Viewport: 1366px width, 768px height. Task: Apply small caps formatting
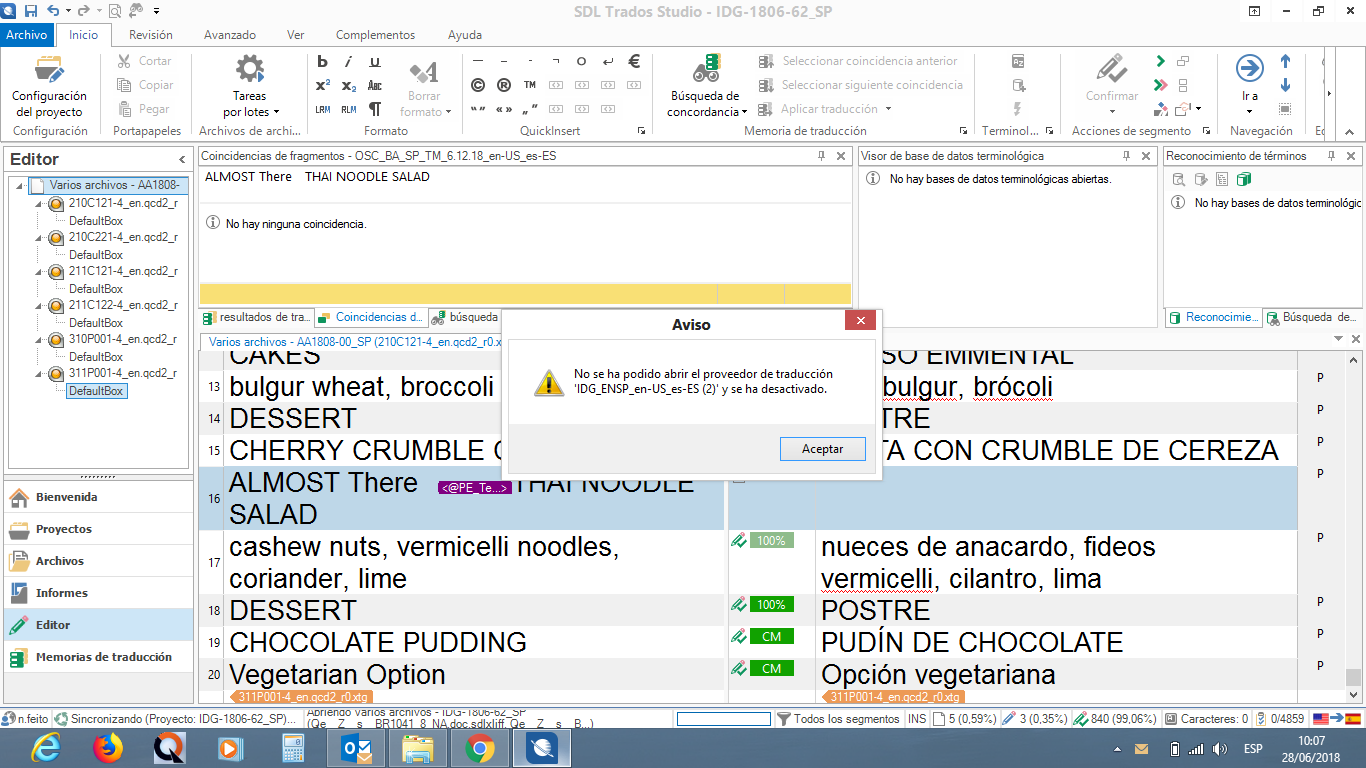375,85
